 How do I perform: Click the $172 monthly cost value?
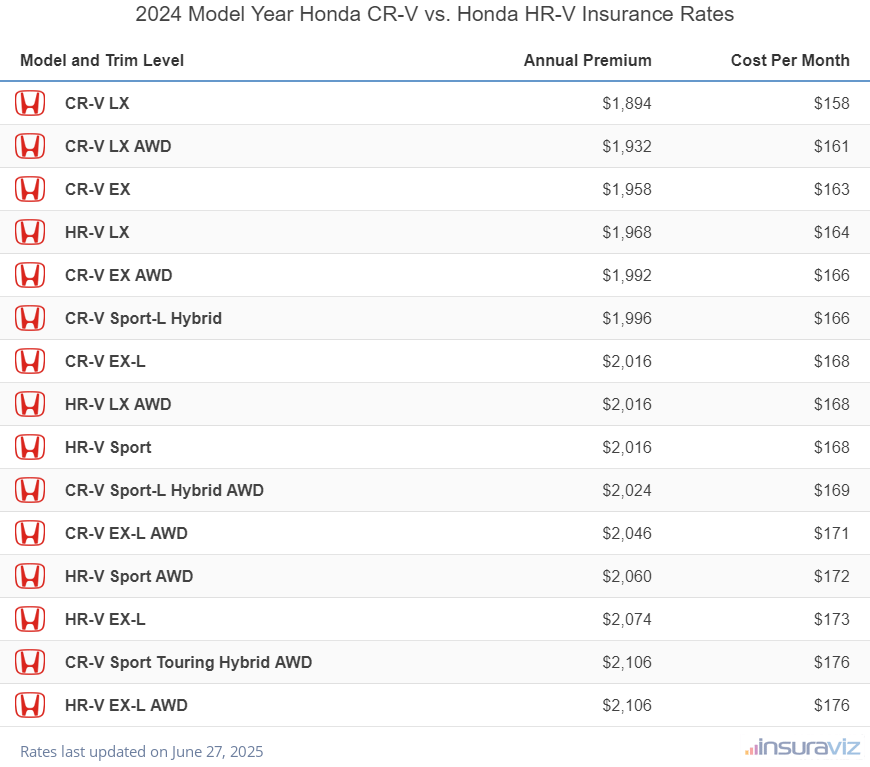pyautogui.click(x=832, y=577)
